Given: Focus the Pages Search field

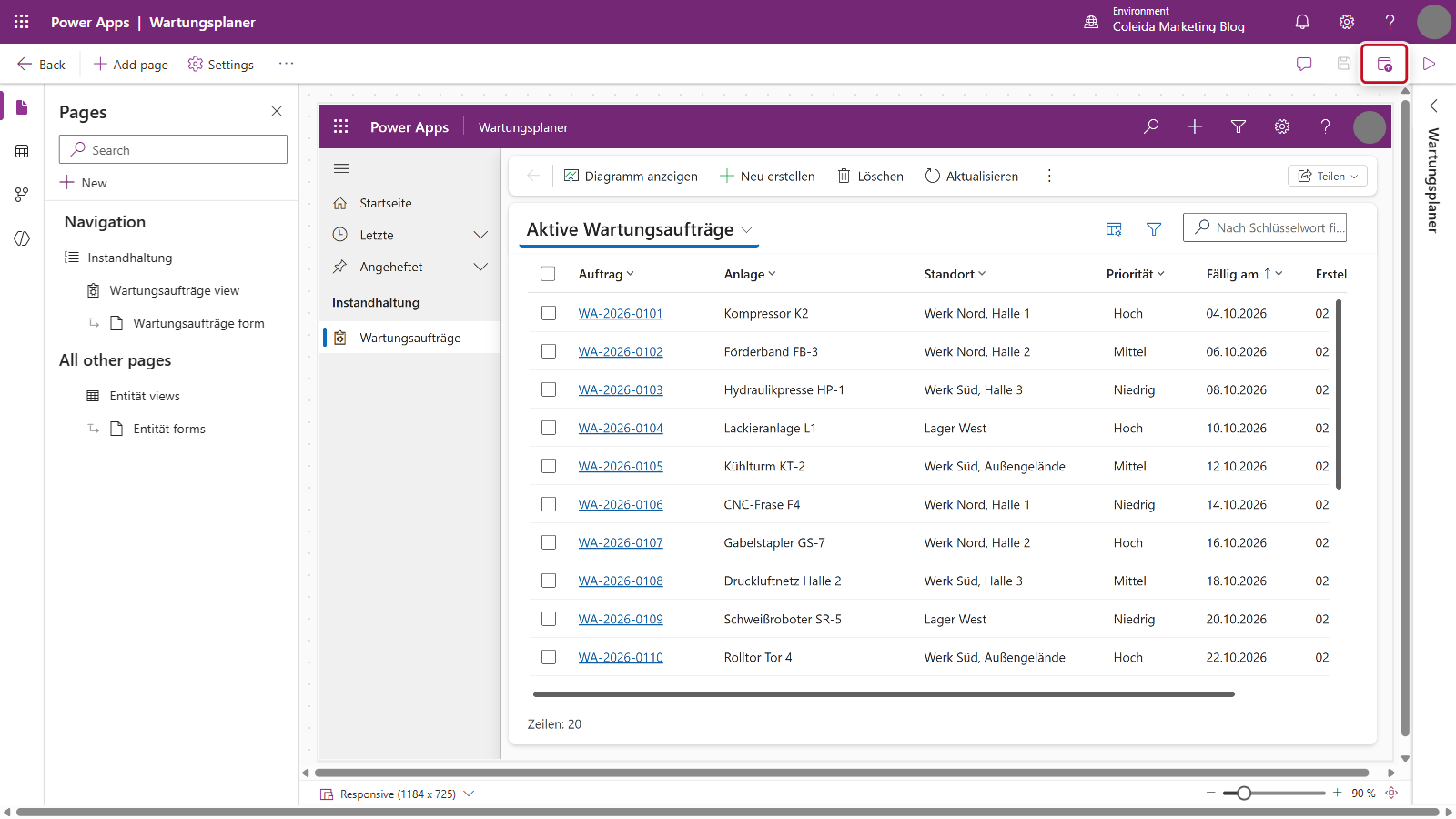Looking at the screenshot, I should pos(173,149).
